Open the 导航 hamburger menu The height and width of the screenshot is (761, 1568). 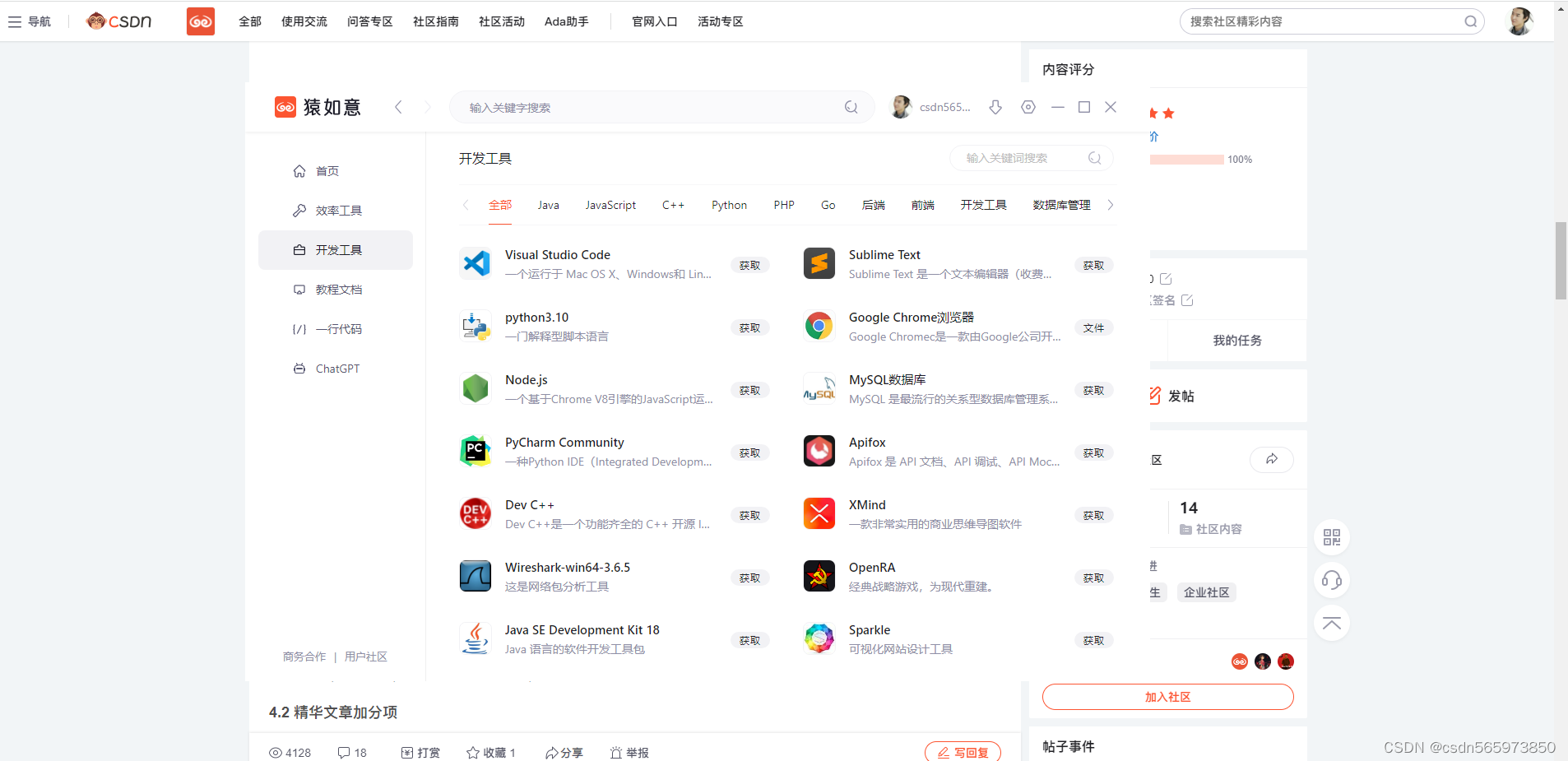pos(30,21)
